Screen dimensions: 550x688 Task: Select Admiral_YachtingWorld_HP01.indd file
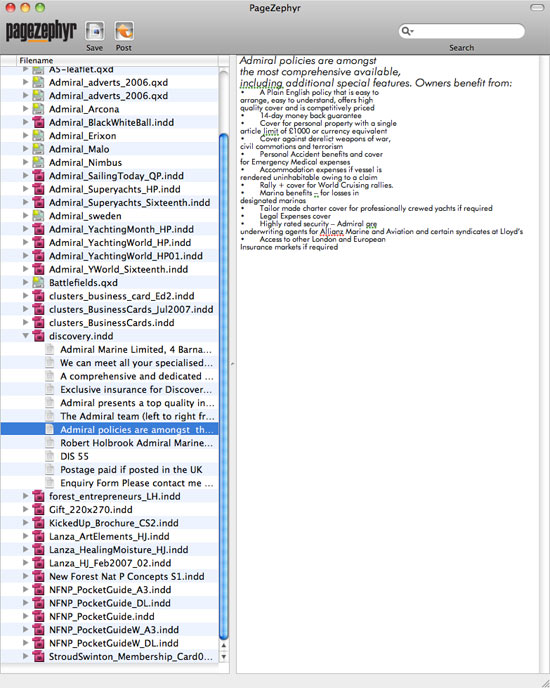pyautogui.click(x=109, y=256)
